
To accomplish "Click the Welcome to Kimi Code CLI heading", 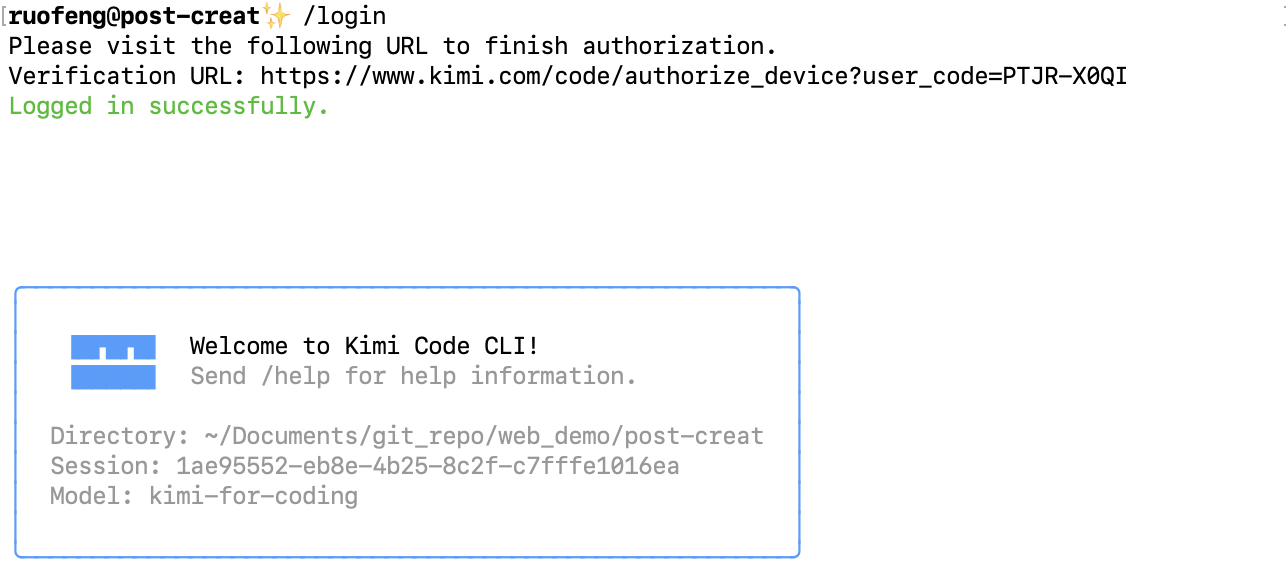I will click(x=365, y=346).
